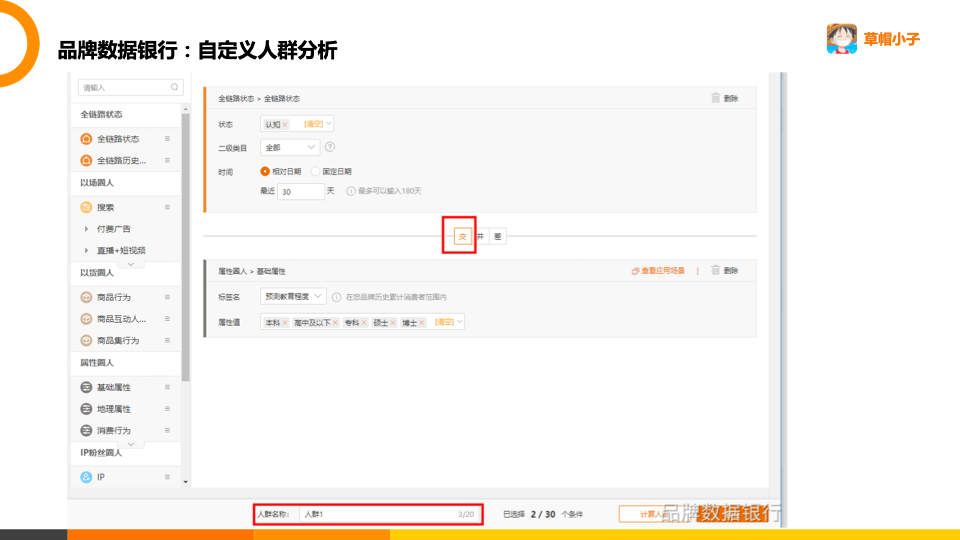Click the help icon beside 二级类目

[330, 147]
